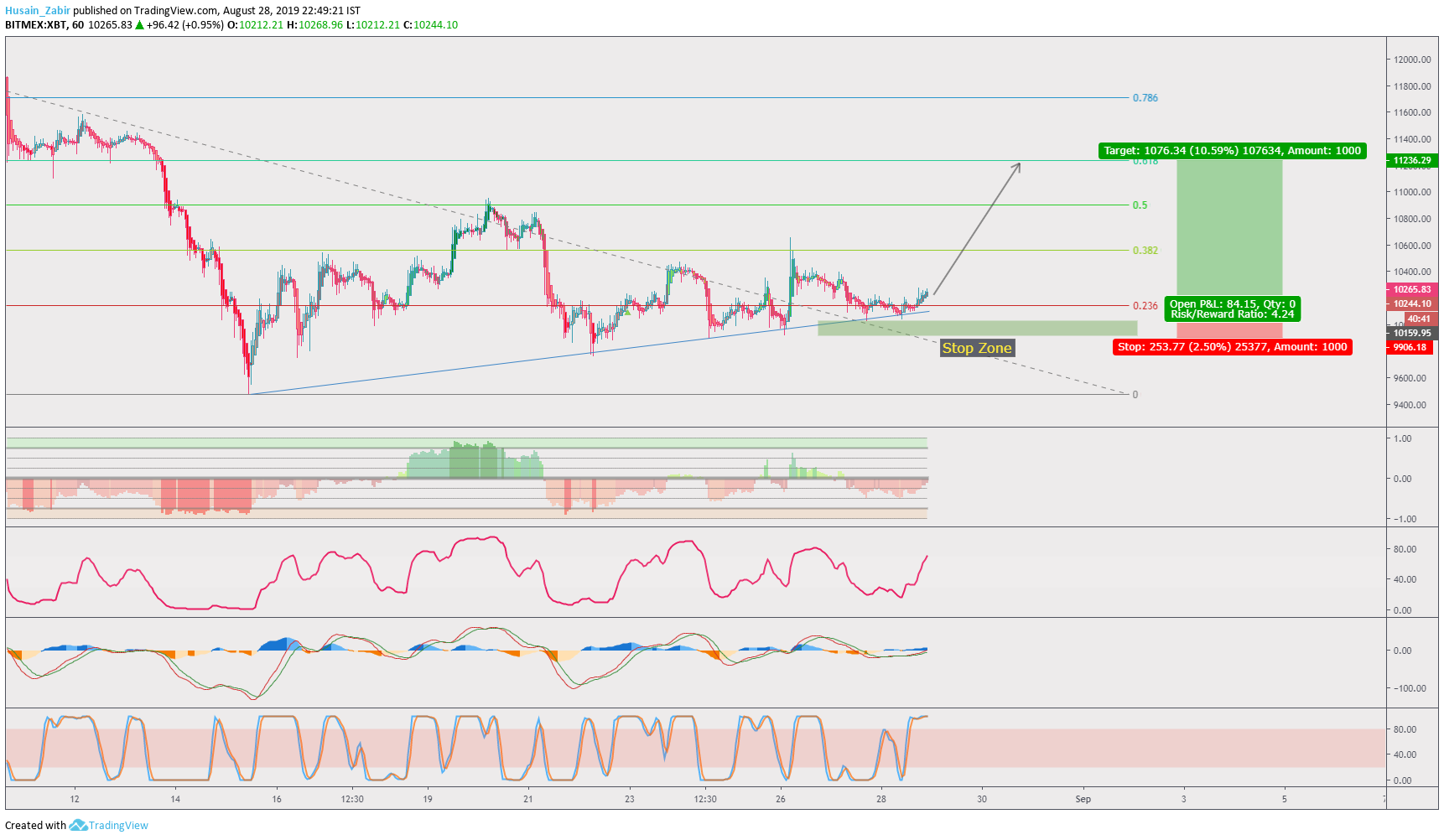This screenshot has width=1444, height=840.
Task: Click the red Stop 253.77 label
Action: coord(1232,347)
